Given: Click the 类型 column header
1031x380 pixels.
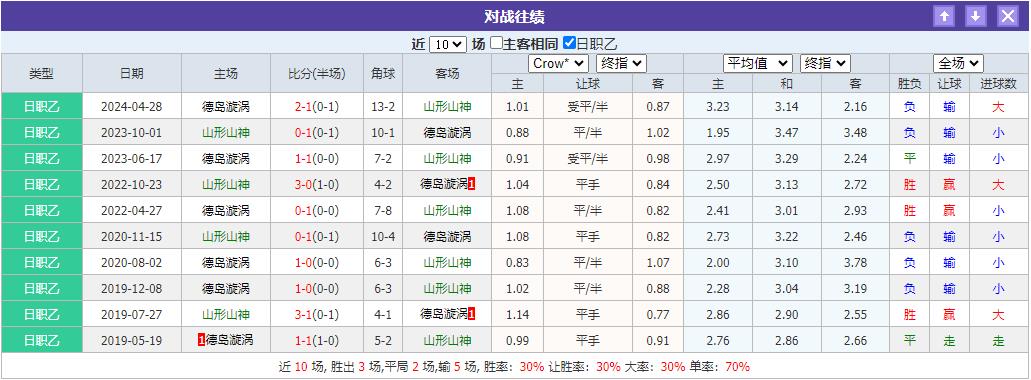Looking at the screenshot, I should (x=41, y=74).
